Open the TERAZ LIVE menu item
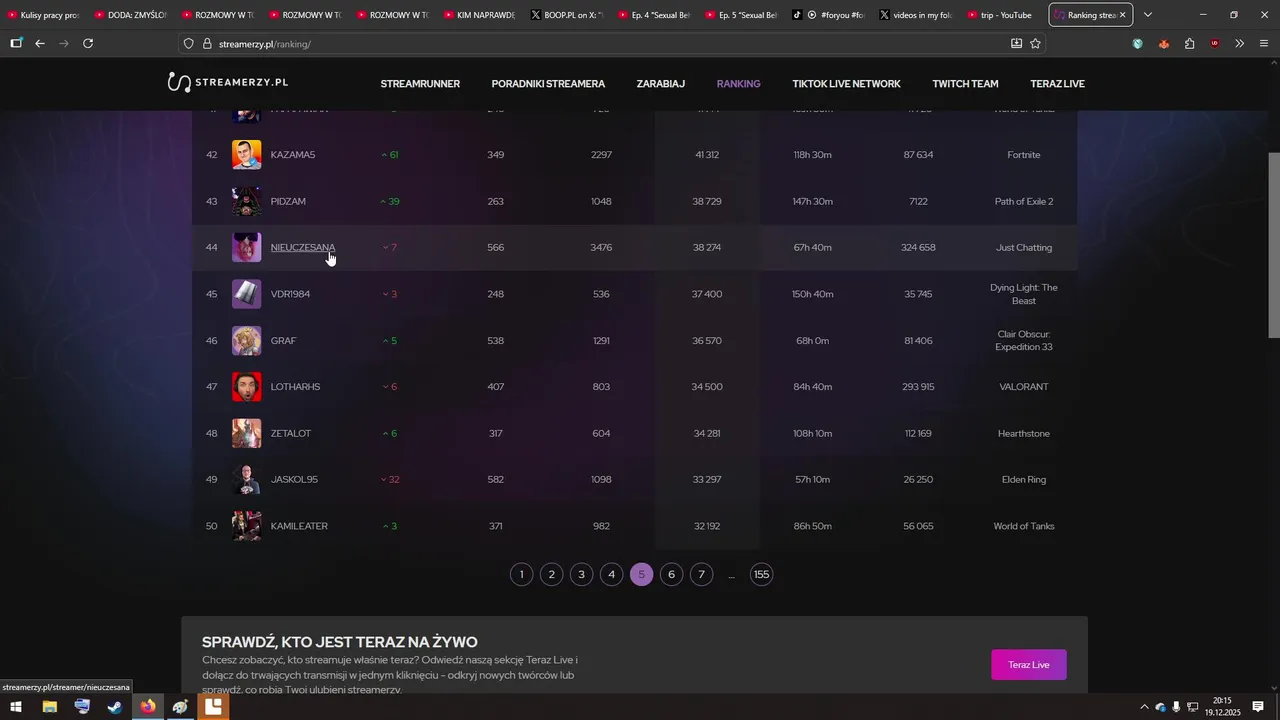This screenshot has width=1280, height=720. pyautogui.click(x=1057, y=84)
